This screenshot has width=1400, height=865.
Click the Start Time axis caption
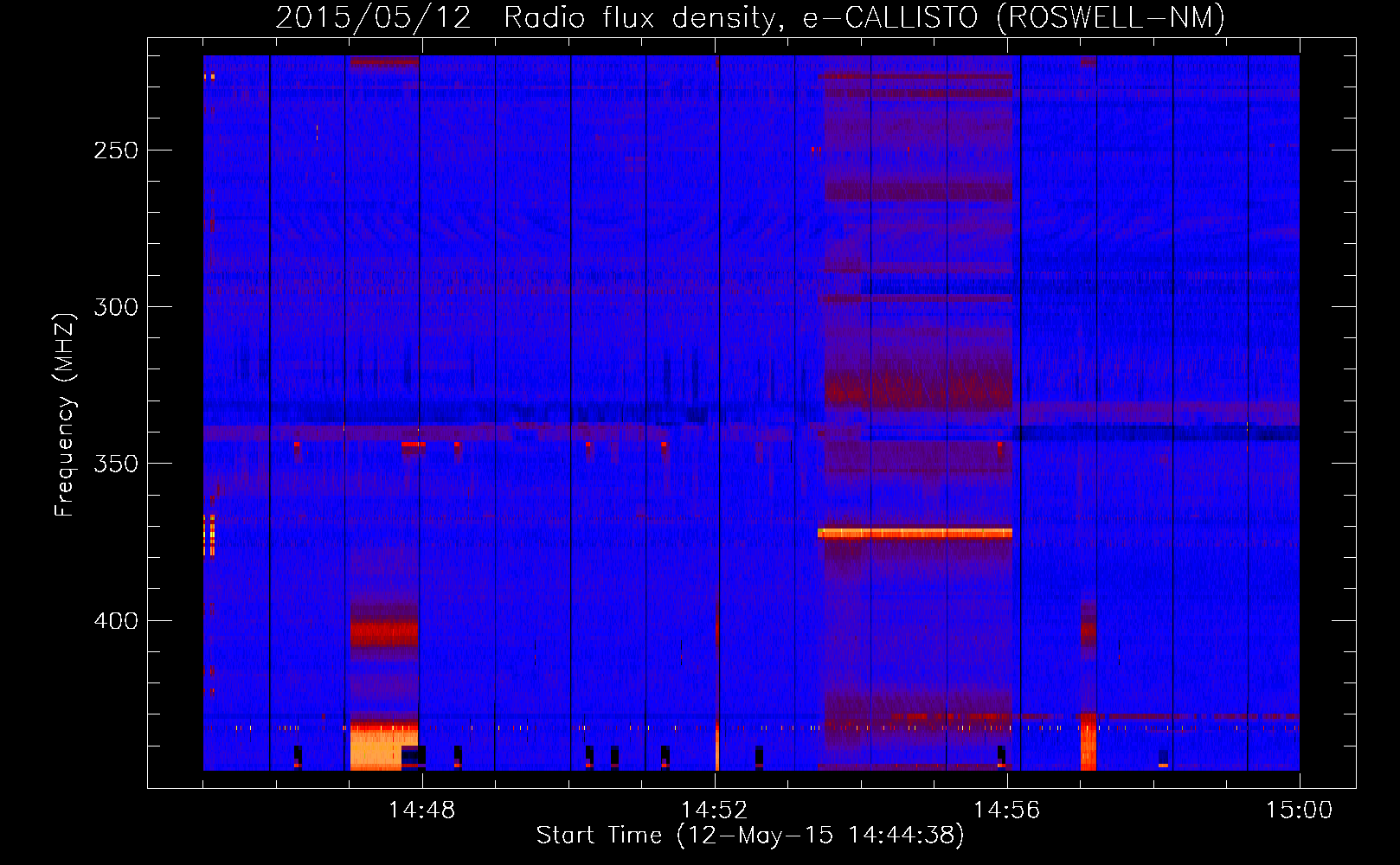[750, 836]
